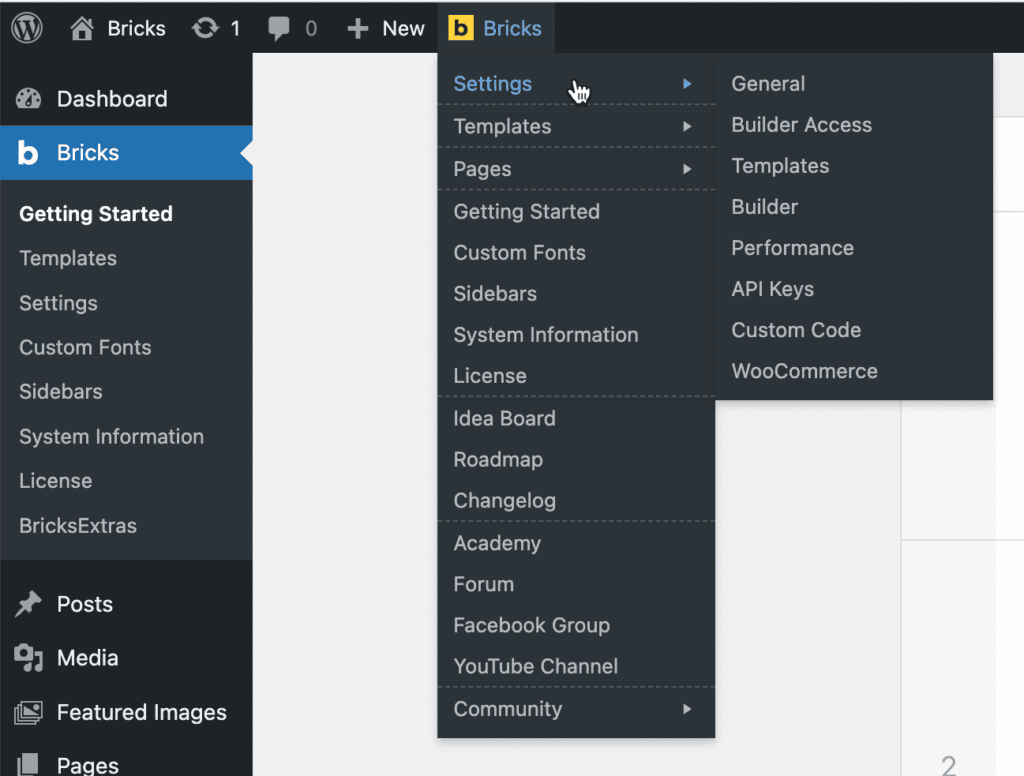Select Sidebars in the dropdown menu
Viewport: 1024px width, 776px height.
[x=495, y=293]
